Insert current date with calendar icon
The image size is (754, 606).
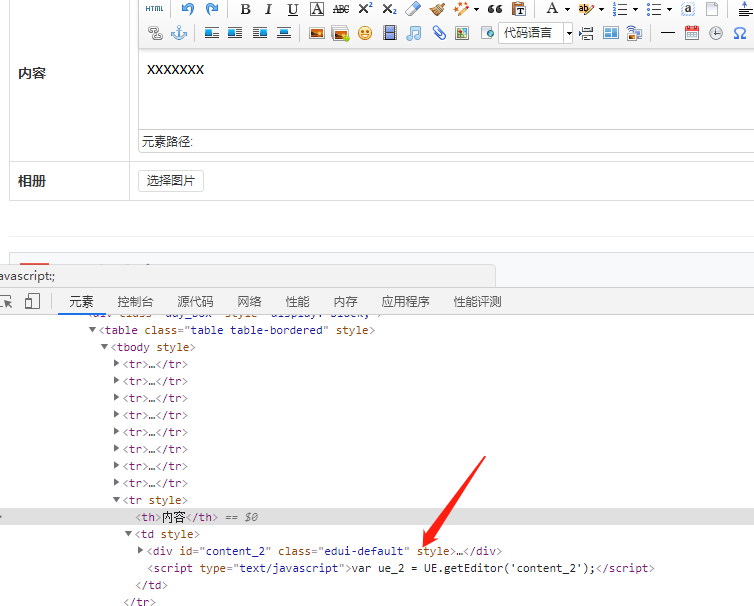692,33
